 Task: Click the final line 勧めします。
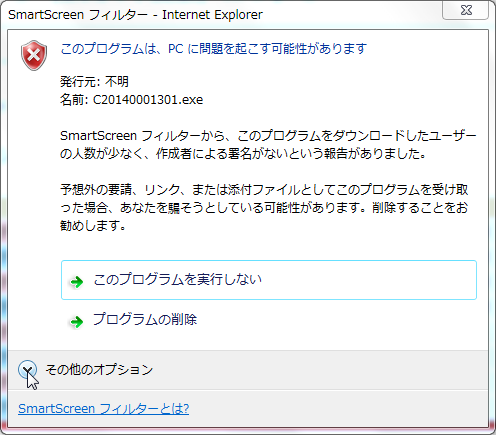pyautogui.click(x=93, y=226)
